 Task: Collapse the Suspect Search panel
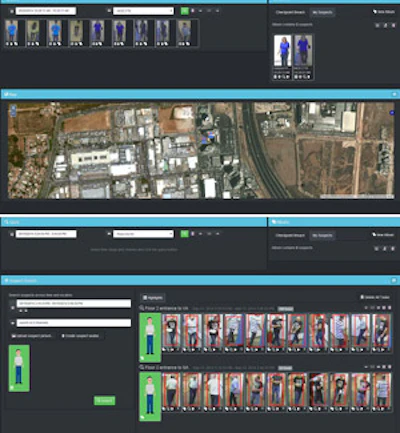pyautogui.click(x=394, y=281)
